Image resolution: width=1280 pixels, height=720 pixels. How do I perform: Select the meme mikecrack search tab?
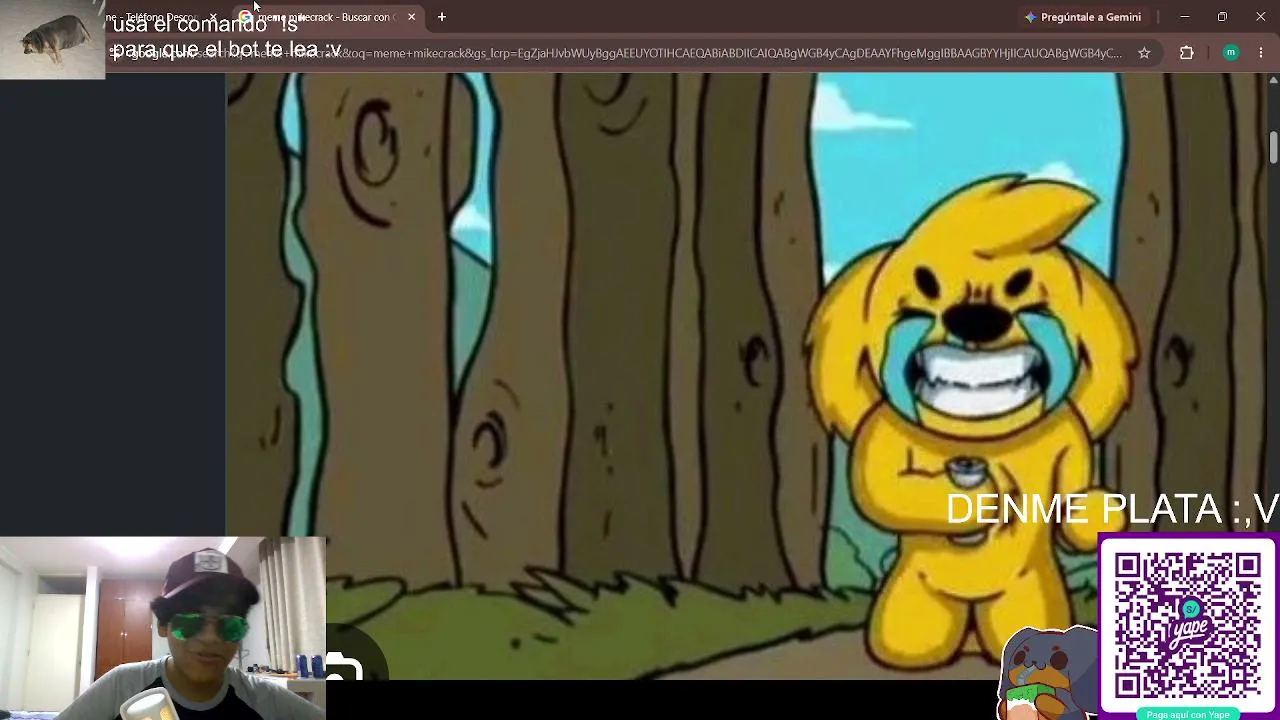[x=326, y=17]
